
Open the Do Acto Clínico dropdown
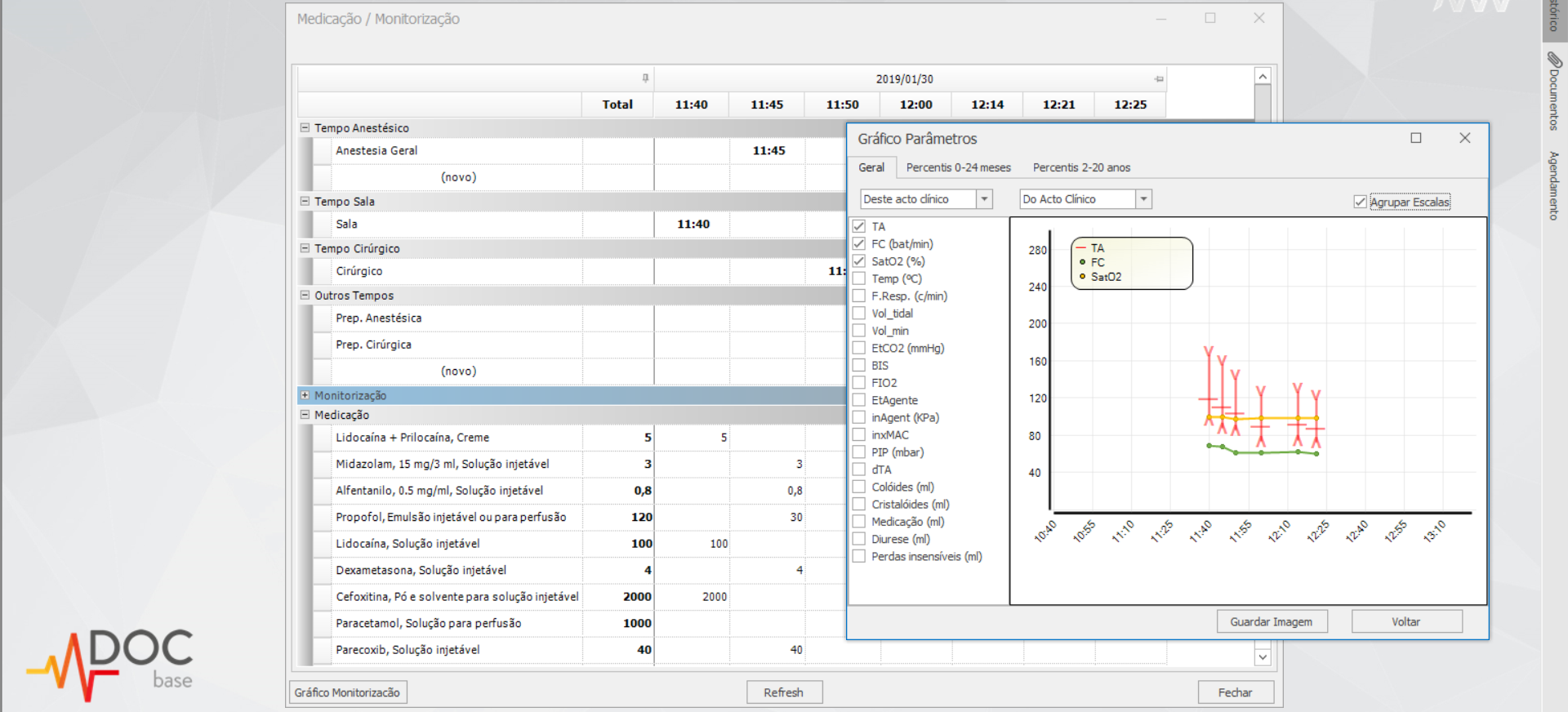pyautogui.click(x=1143, y=199)
